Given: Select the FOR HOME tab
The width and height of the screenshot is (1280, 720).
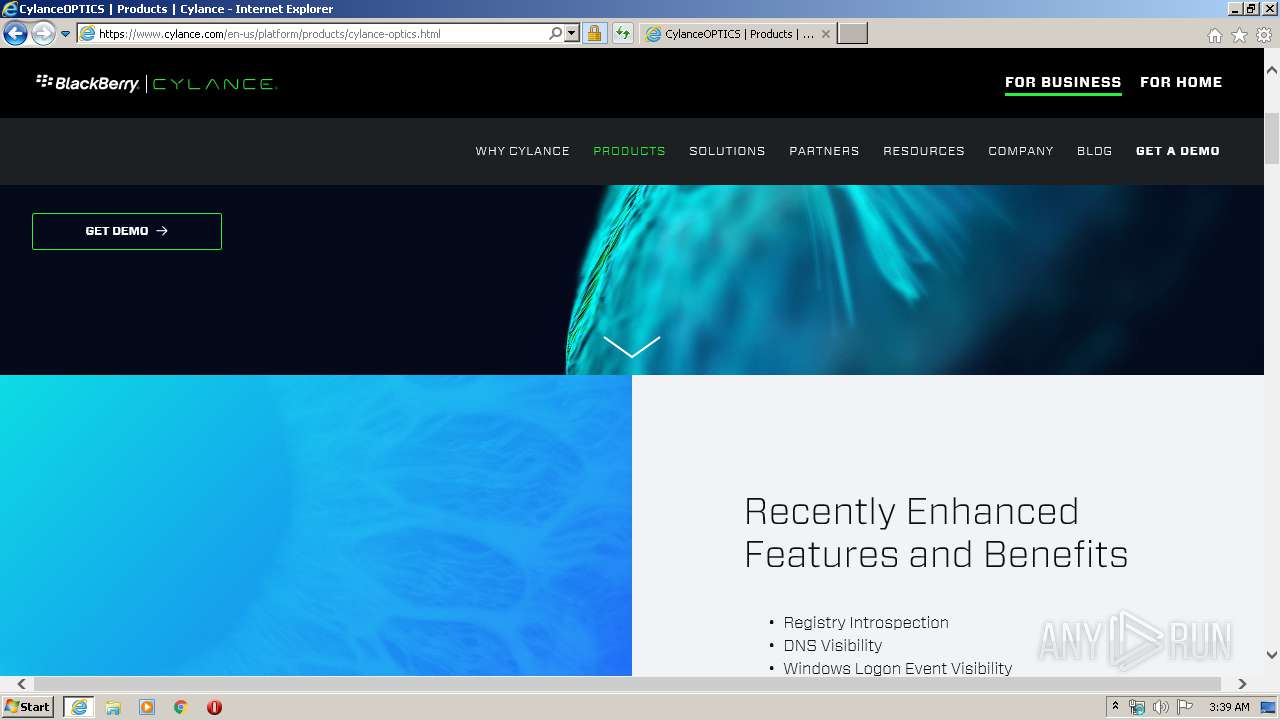Looking at the screenshot, I should (1181, 82).
